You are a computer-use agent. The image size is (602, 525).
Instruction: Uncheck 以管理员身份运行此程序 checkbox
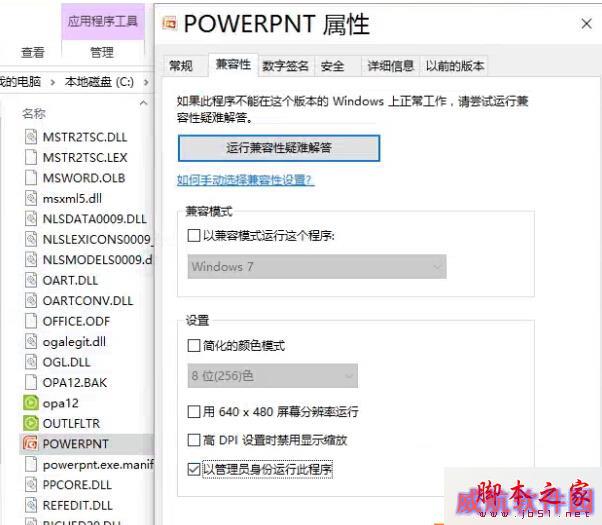[194, 469]
